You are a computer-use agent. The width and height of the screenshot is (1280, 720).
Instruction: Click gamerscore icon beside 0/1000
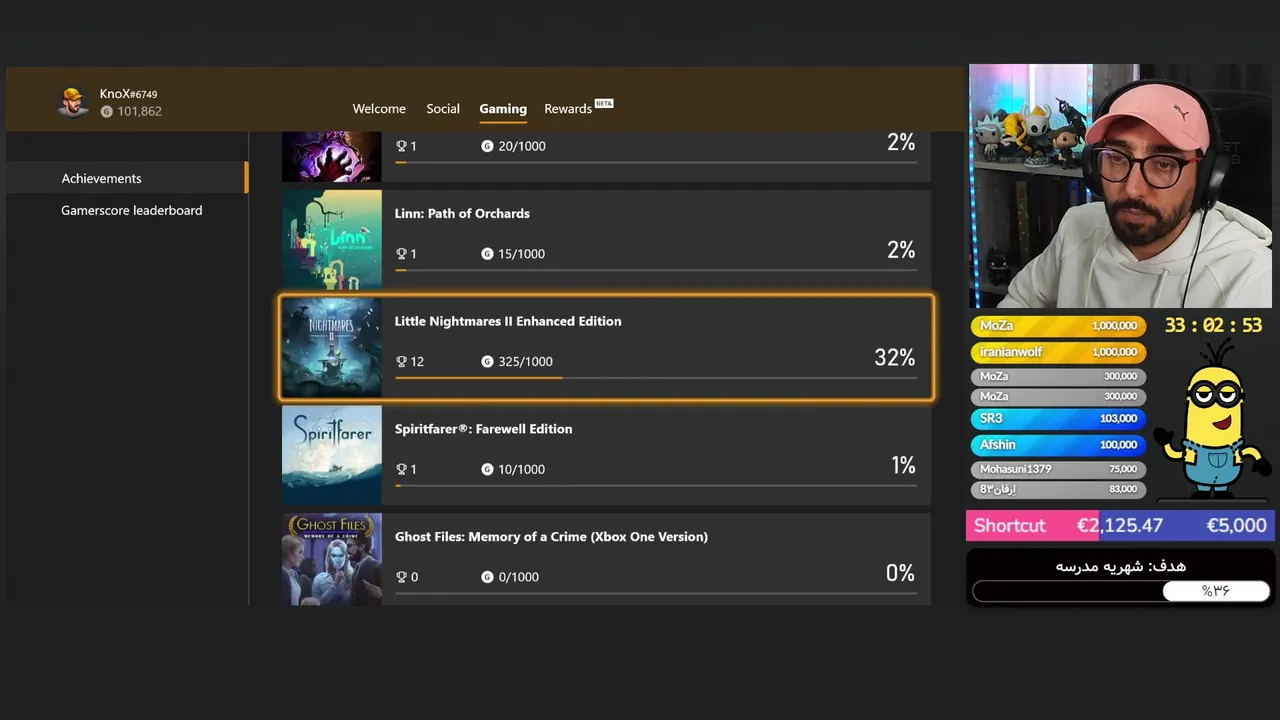pyautogui.click(x=487, y=577)
